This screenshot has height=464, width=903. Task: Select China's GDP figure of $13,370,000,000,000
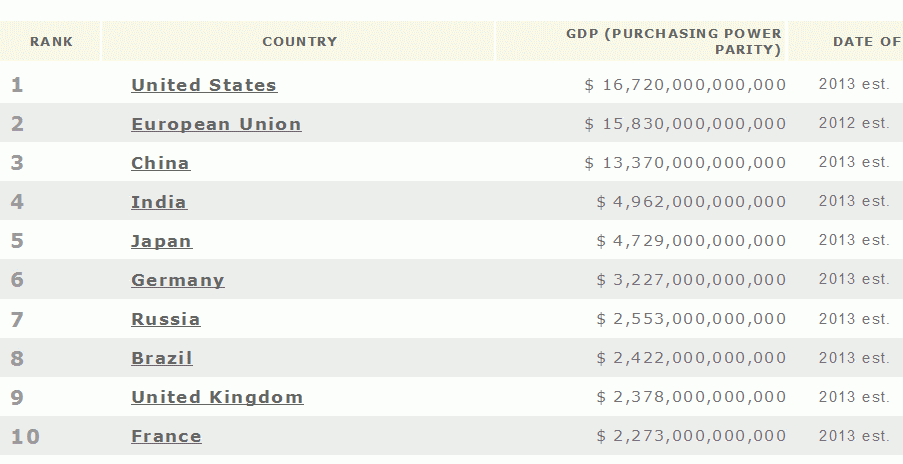[685, 163]
